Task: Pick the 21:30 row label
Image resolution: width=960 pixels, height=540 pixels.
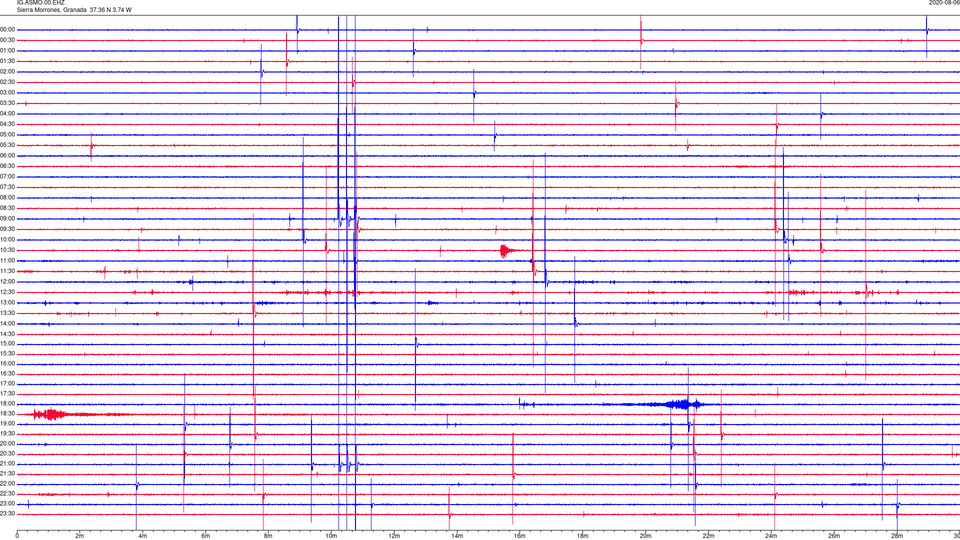Action: tap(8, 474)
